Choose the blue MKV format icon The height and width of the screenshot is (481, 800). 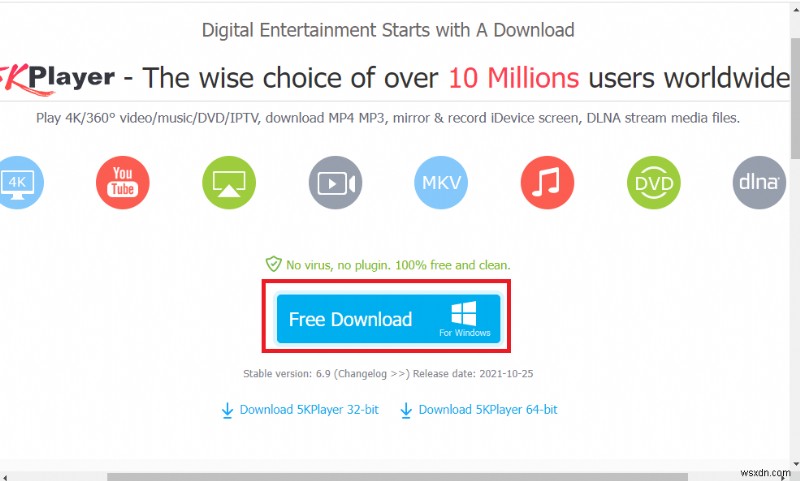click(441, 183)
